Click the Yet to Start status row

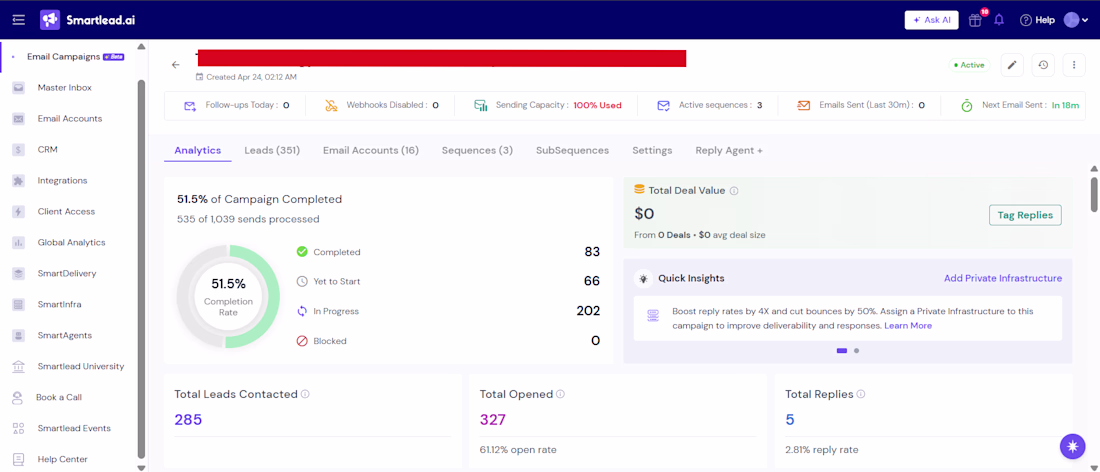tap(448, 281)
